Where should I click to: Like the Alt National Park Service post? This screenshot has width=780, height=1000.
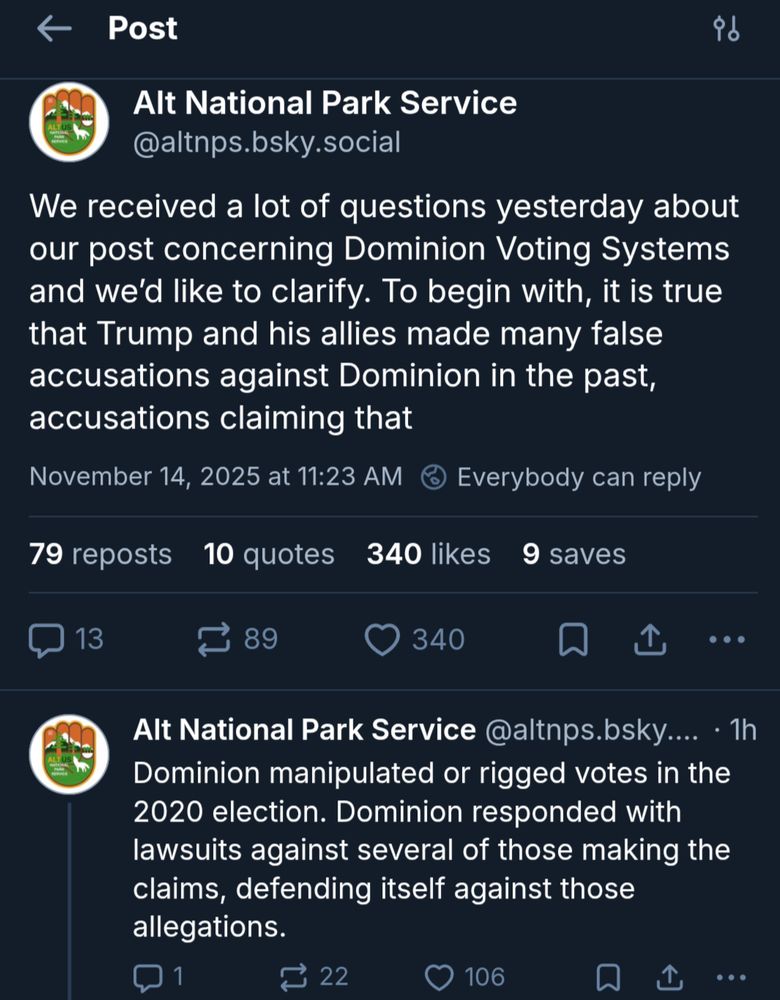pyautogui.click(x=382, y=639)
